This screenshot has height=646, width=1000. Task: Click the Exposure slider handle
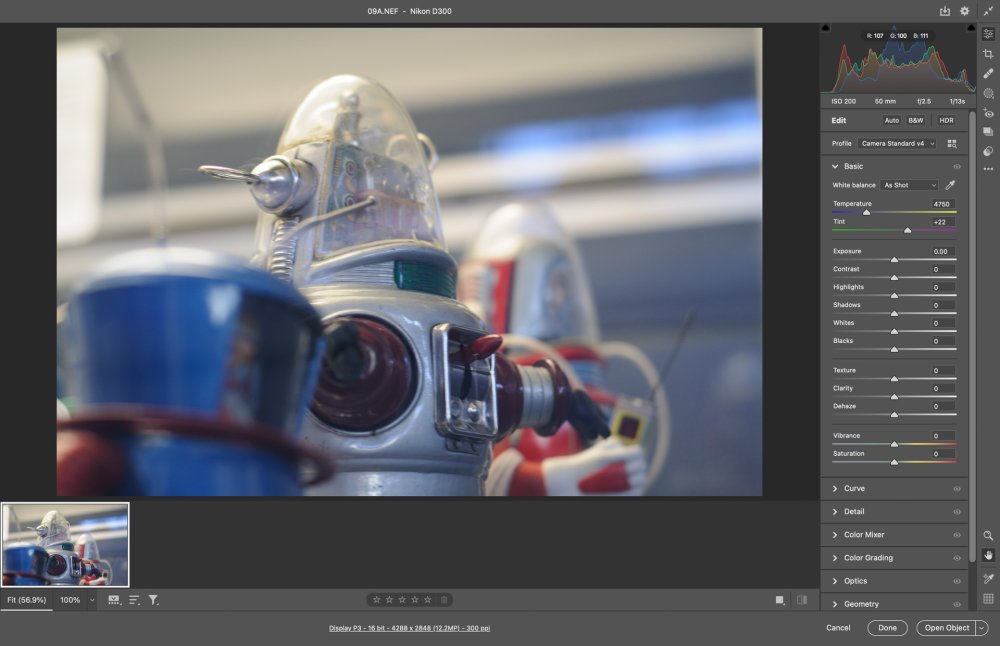pos(894,260)
